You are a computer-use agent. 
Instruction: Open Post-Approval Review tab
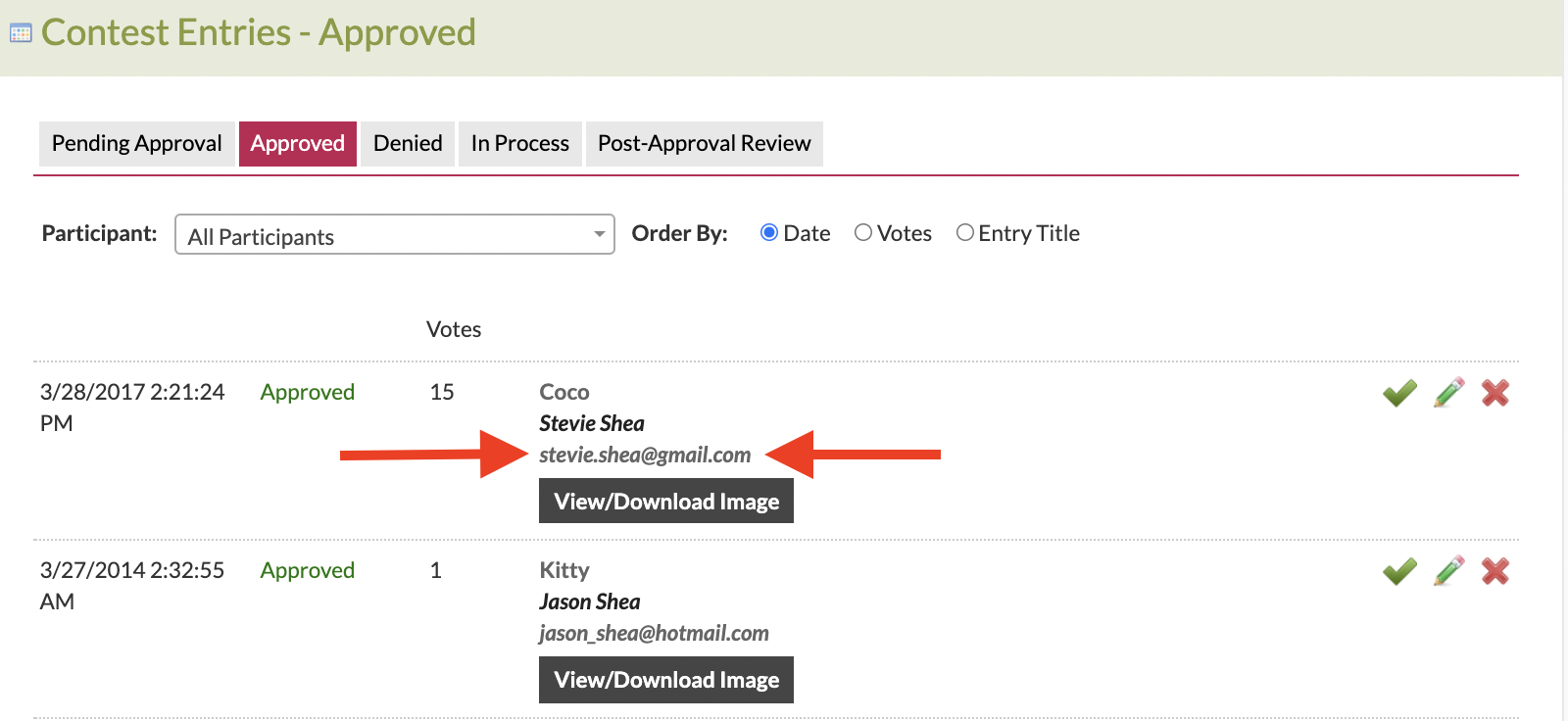click(x=704, y=144)
